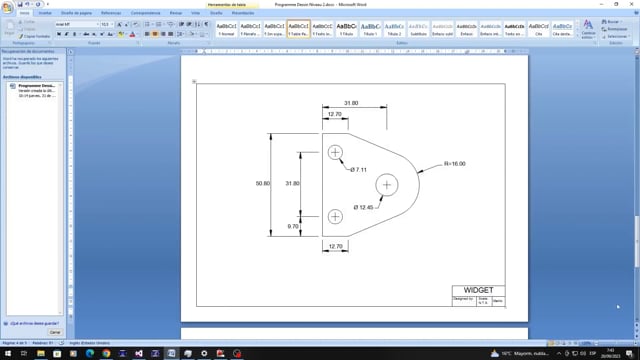The height and width of the screenshot is (360, 640).
Task: Open Visual Studio from taskbar
Action: coord(139,353)
